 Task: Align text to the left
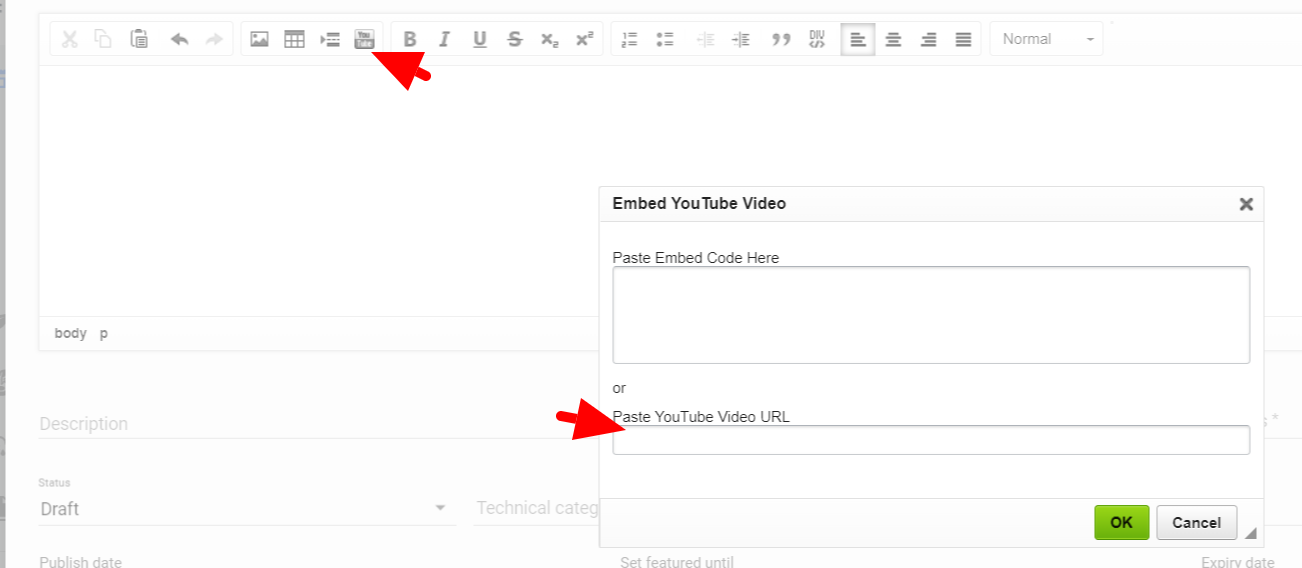pyautogui.click(x=858, y=39)
